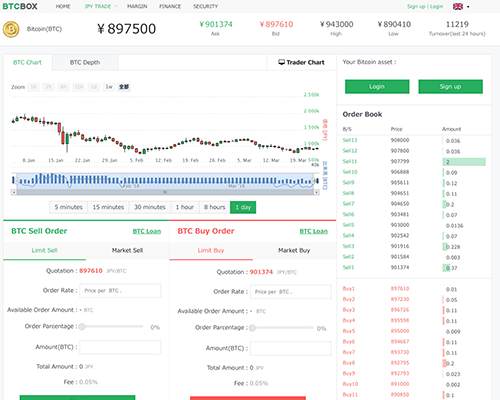Click the BTCBOX logo
500x400 pixels.
pos(20,6)
